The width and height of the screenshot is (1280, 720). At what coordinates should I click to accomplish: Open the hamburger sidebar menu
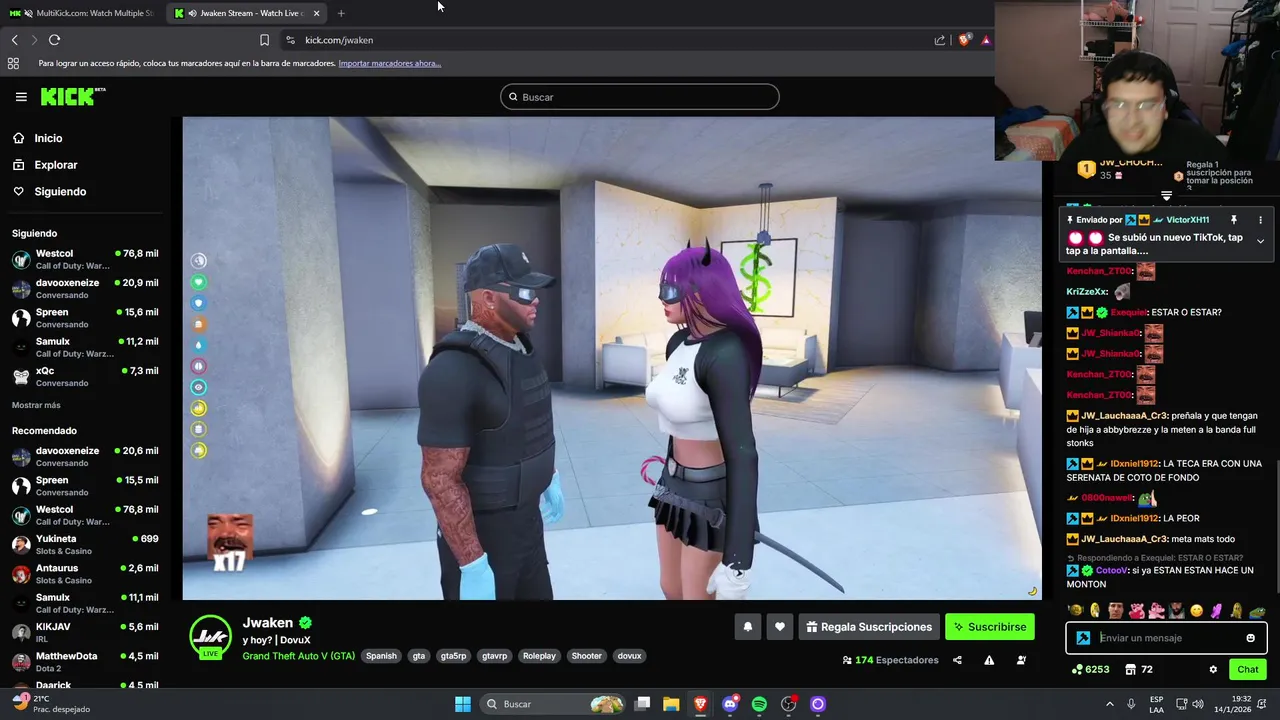21,97
